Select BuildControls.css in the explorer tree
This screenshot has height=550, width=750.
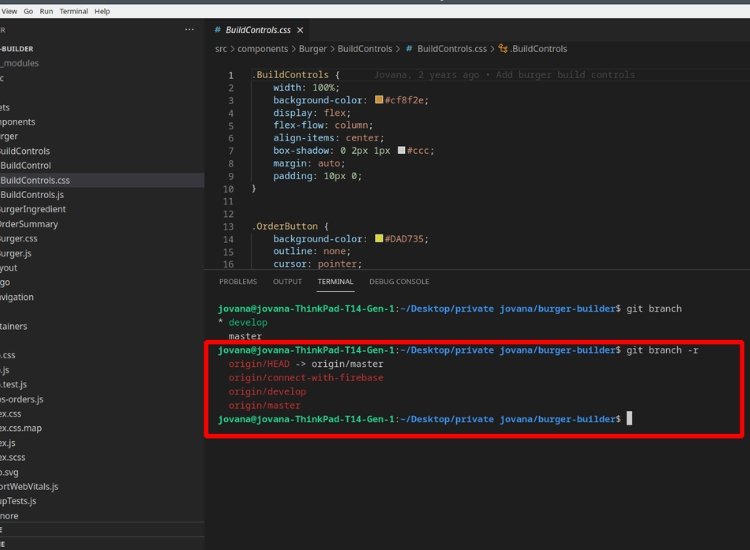[x=101, y=180]
